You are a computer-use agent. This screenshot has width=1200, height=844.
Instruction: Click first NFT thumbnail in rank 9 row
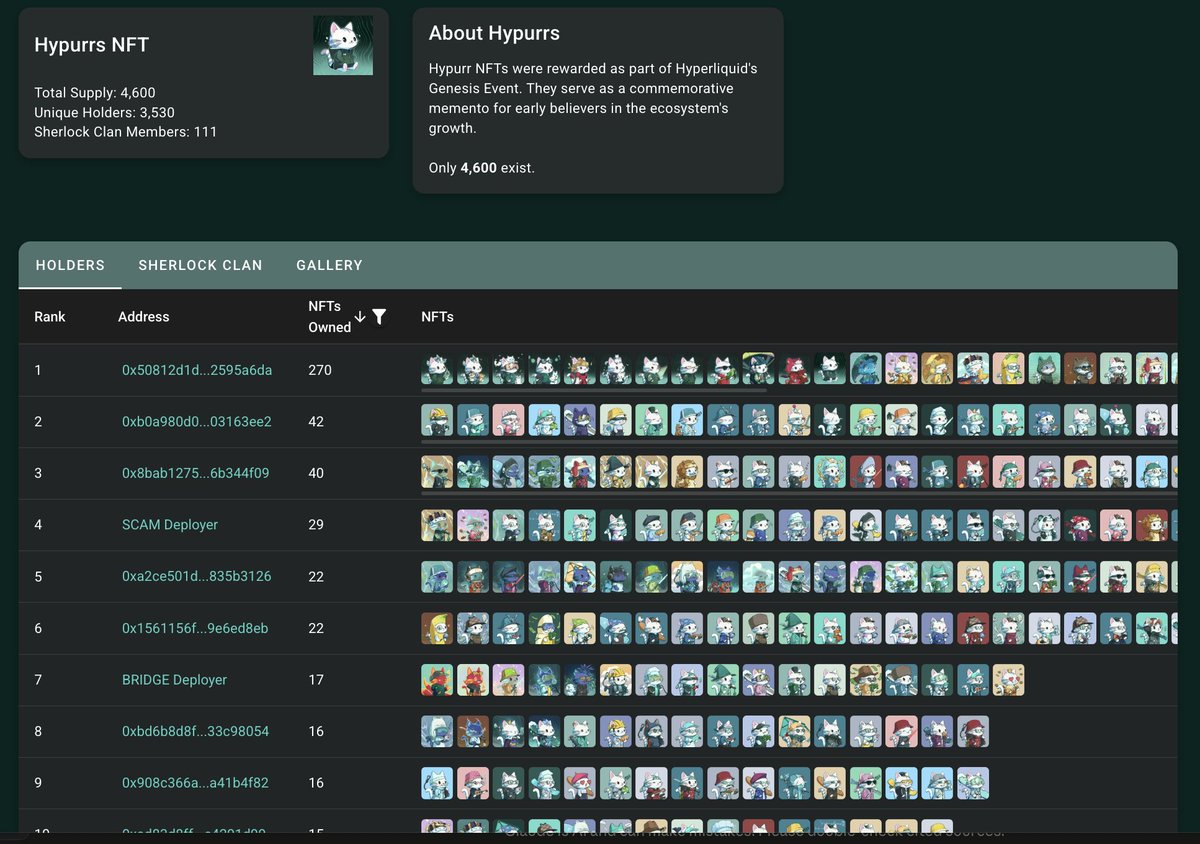tap(437, 783)
